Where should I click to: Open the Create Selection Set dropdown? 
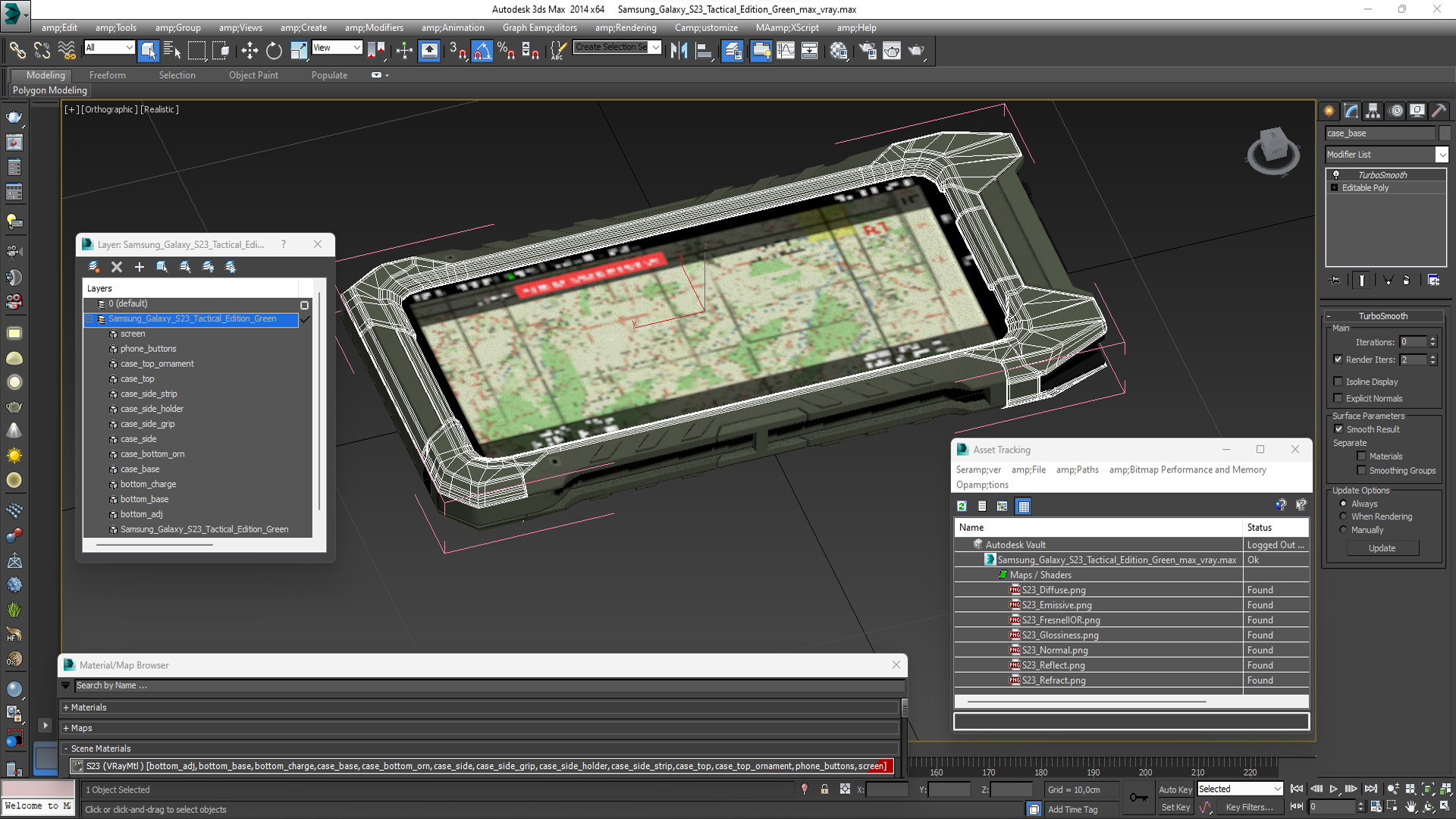coord(656,47)
